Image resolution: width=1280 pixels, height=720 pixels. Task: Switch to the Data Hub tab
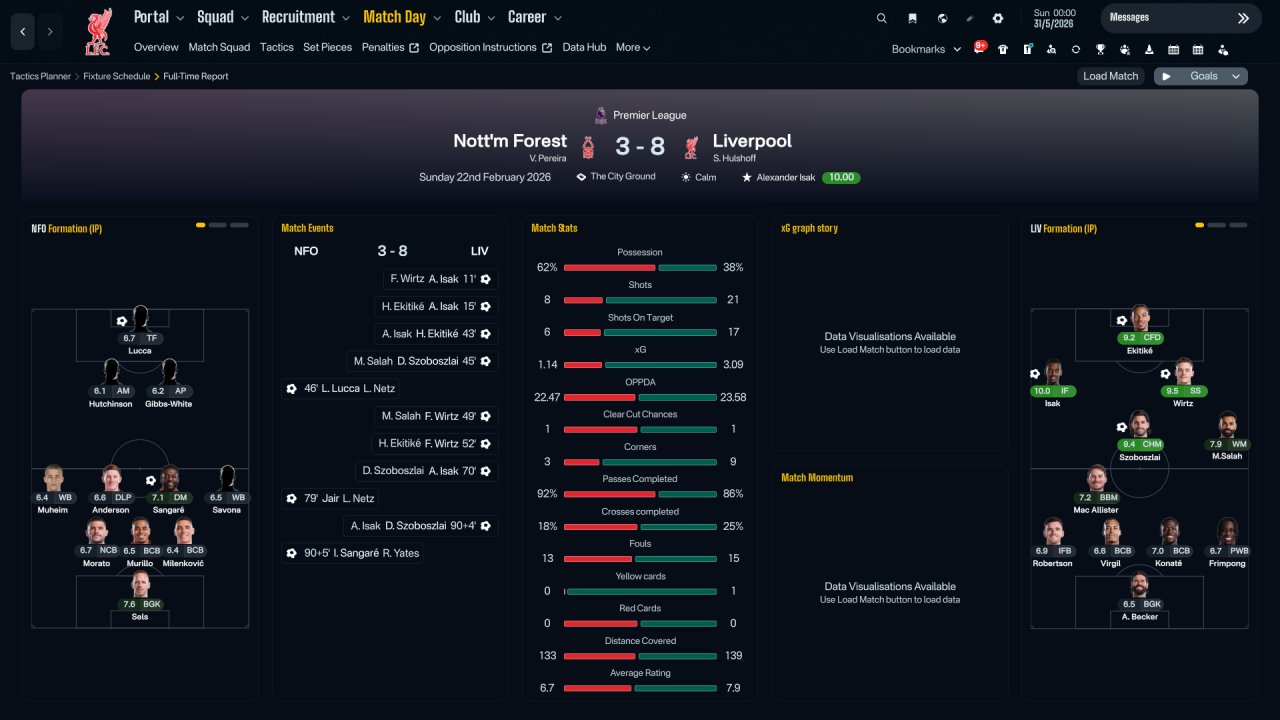[x=584, y=47]
